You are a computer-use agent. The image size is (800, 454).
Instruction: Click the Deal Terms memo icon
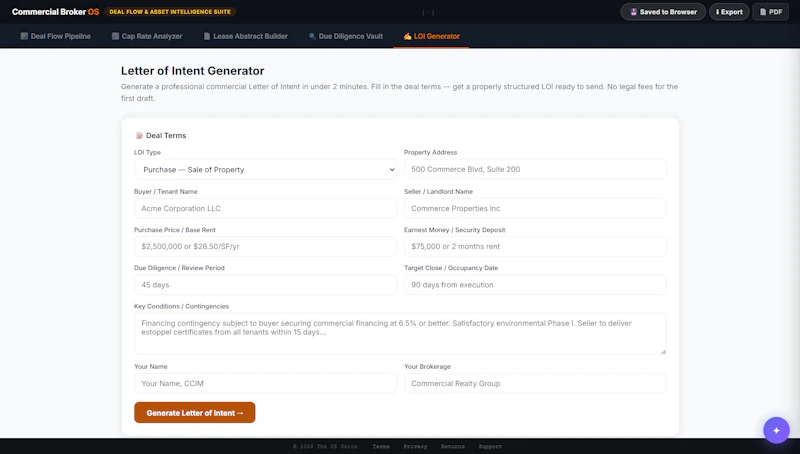pos(139,135)
